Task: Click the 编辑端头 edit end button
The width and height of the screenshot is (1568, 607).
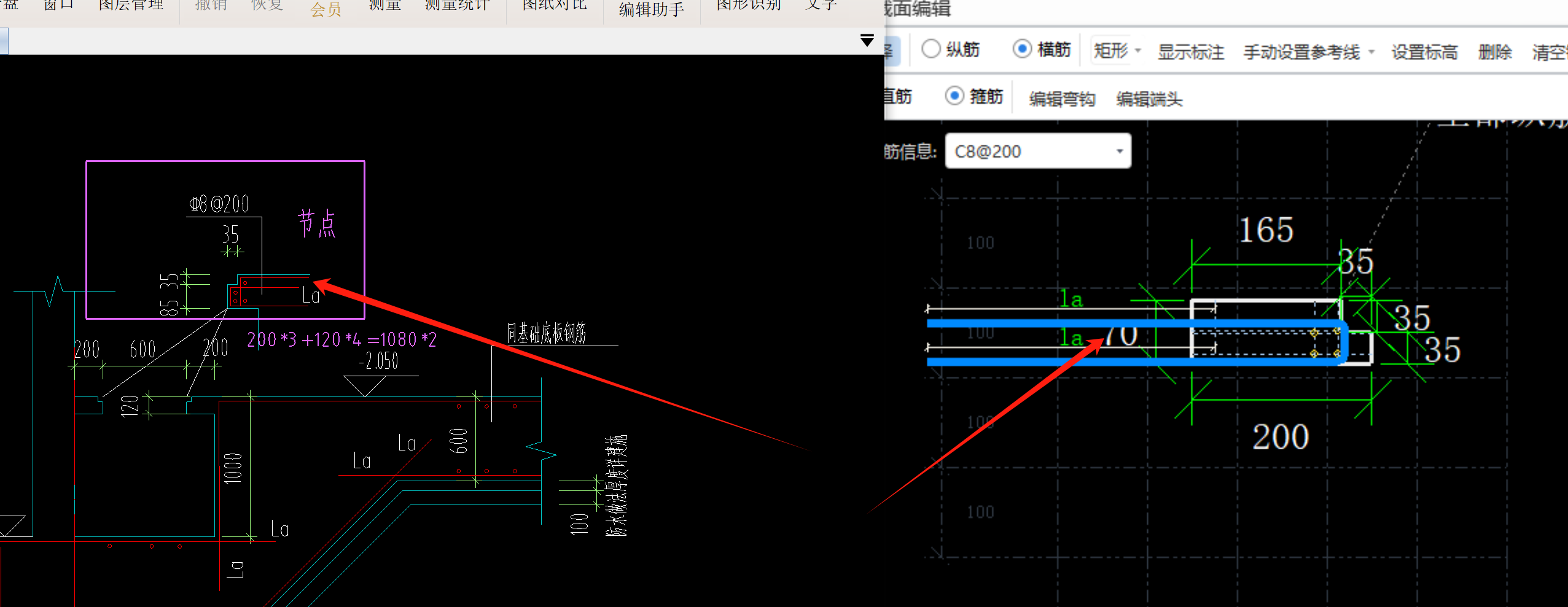Action: [x=1149, y=99]
